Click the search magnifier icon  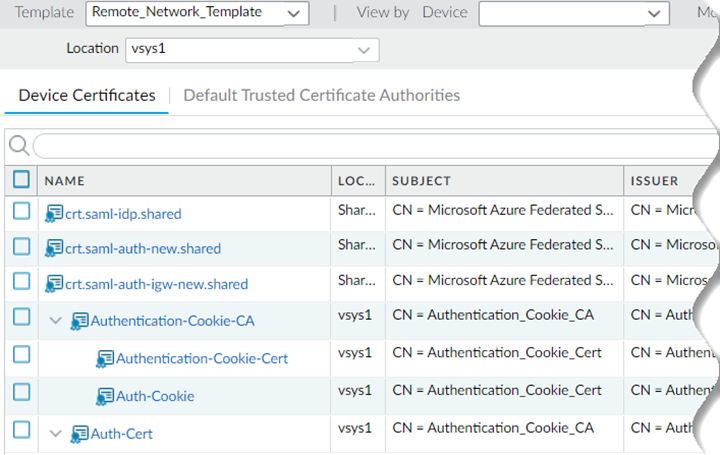pyautogui.click(x=18, y=147)
